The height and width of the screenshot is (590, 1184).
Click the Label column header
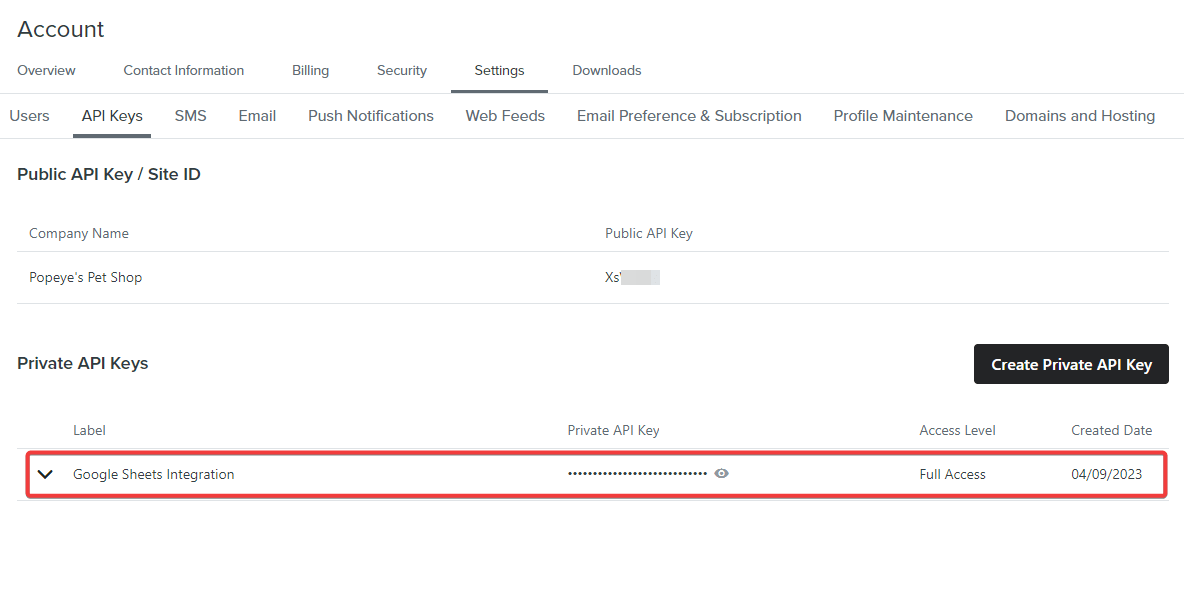coord(89,431)
